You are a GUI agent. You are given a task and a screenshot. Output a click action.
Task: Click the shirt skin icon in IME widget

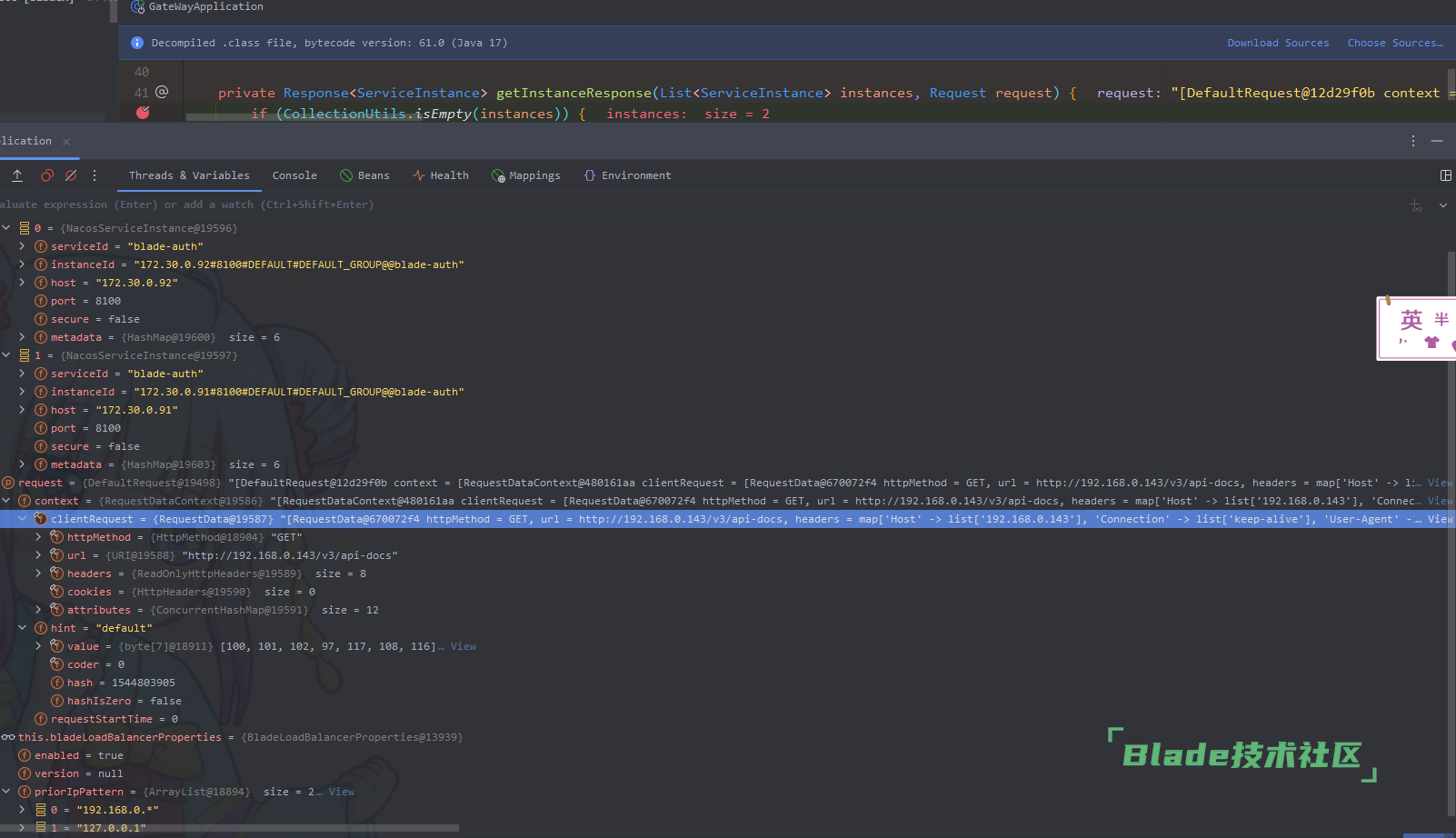[1432, 343]
